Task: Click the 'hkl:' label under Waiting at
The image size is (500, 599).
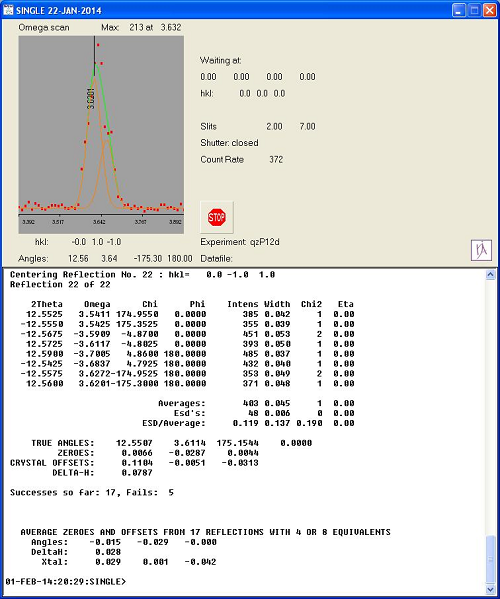Action: coord(207,94)
